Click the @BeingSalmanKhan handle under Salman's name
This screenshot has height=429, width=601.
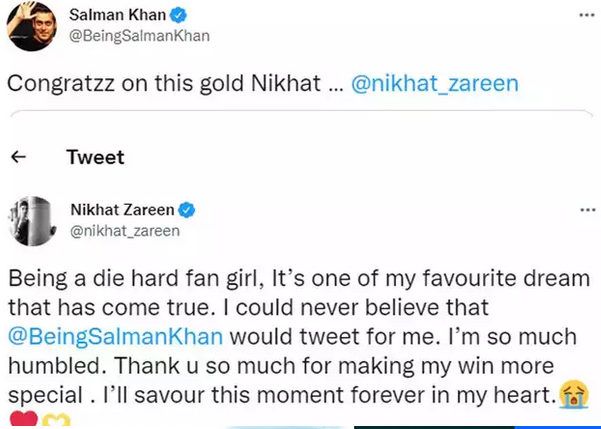(x=135, y=36)
